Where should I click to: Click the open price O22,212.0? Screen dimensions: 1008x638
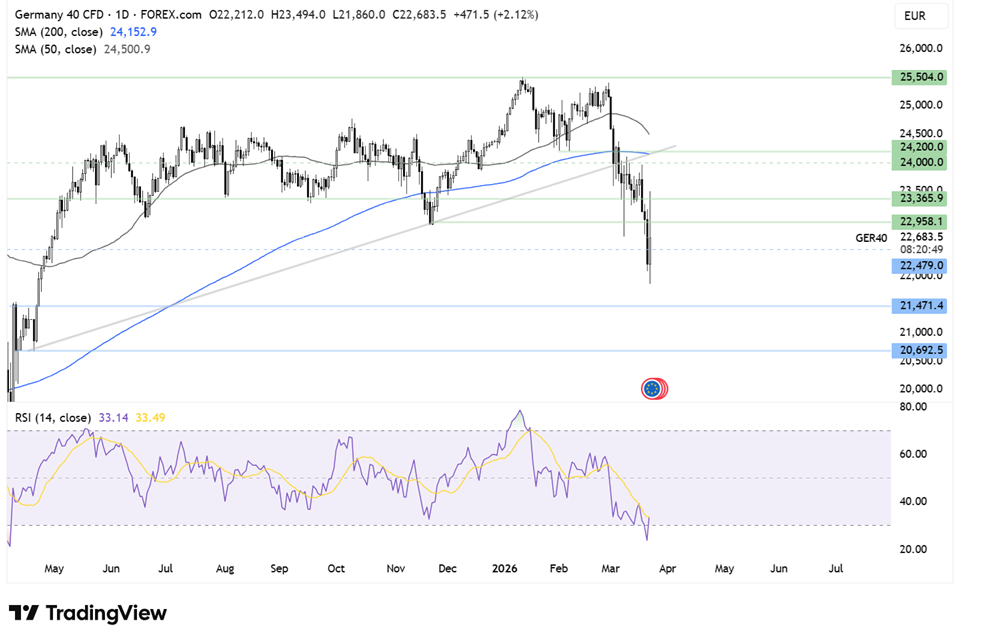[x=236, y=14]
